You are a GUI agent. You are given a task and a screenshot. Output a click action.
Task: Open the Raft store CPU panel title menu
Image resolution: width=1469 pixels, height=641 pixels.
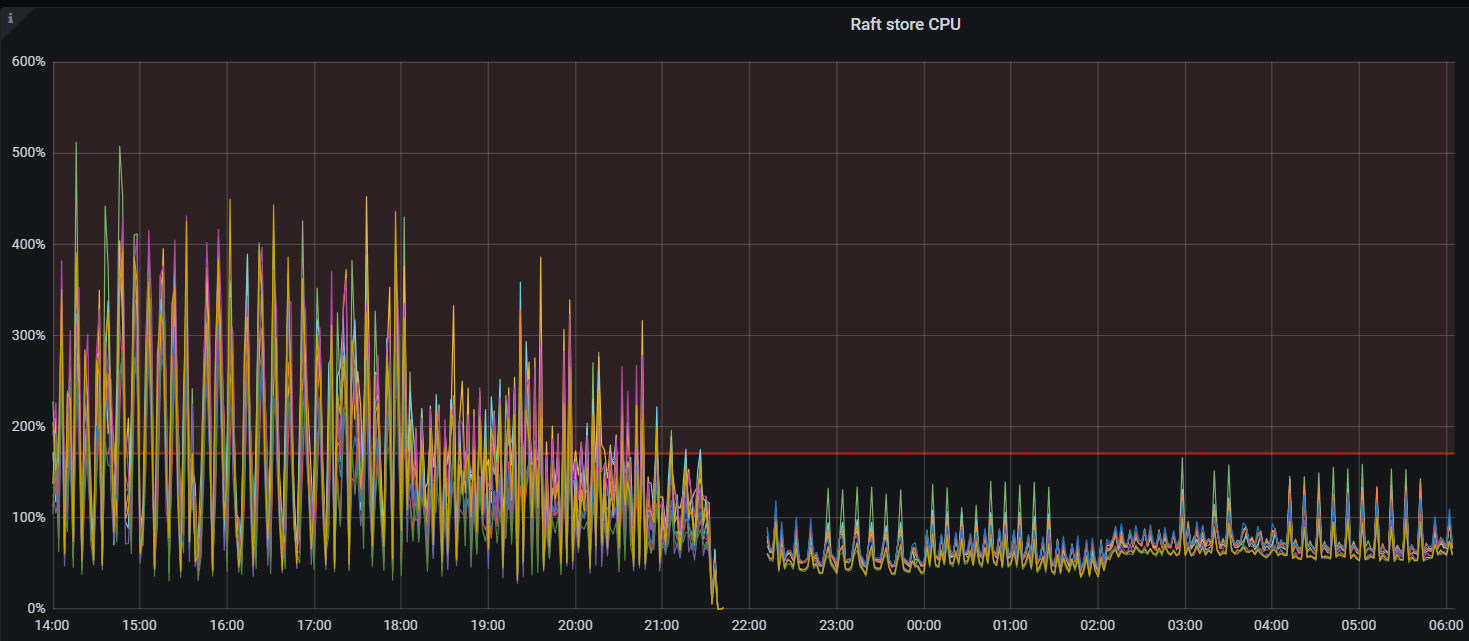tap(905, 24)
